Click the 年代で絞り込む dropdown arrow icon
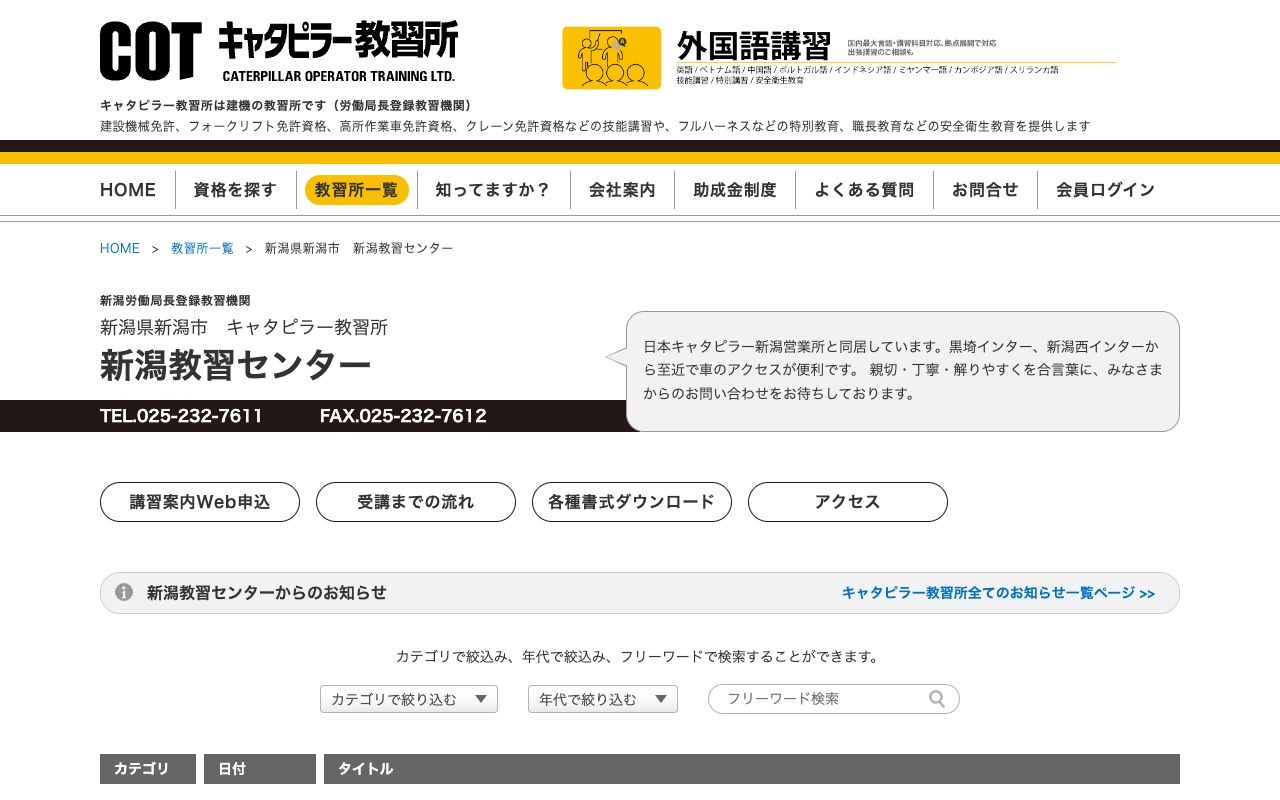Viewport: 1280px width, 800px height. (x=661, y=699)
